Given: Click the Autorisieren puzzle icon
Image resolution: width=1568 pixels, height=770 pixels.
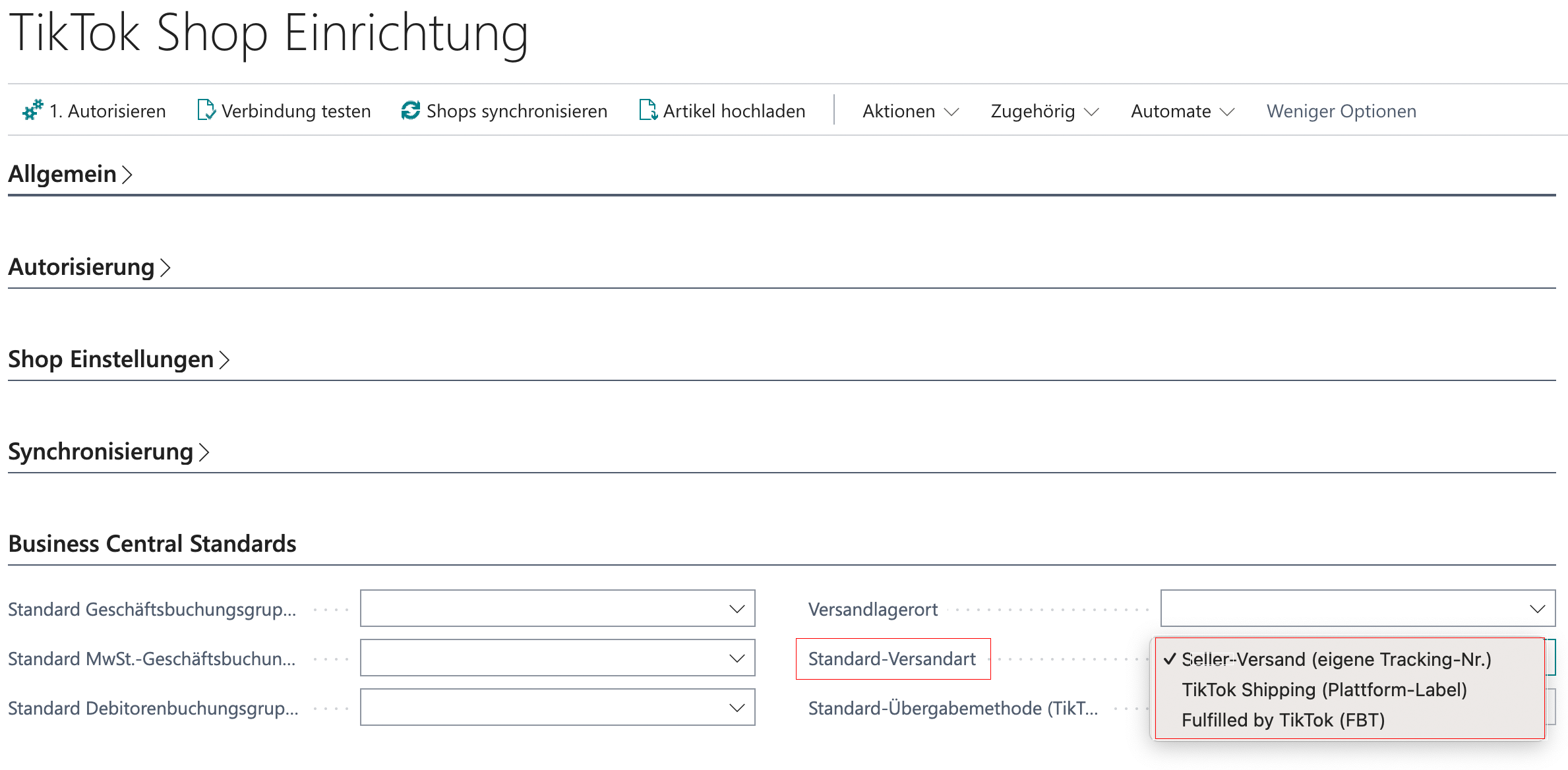Looking at the screenshot, I should pos(32,110).
